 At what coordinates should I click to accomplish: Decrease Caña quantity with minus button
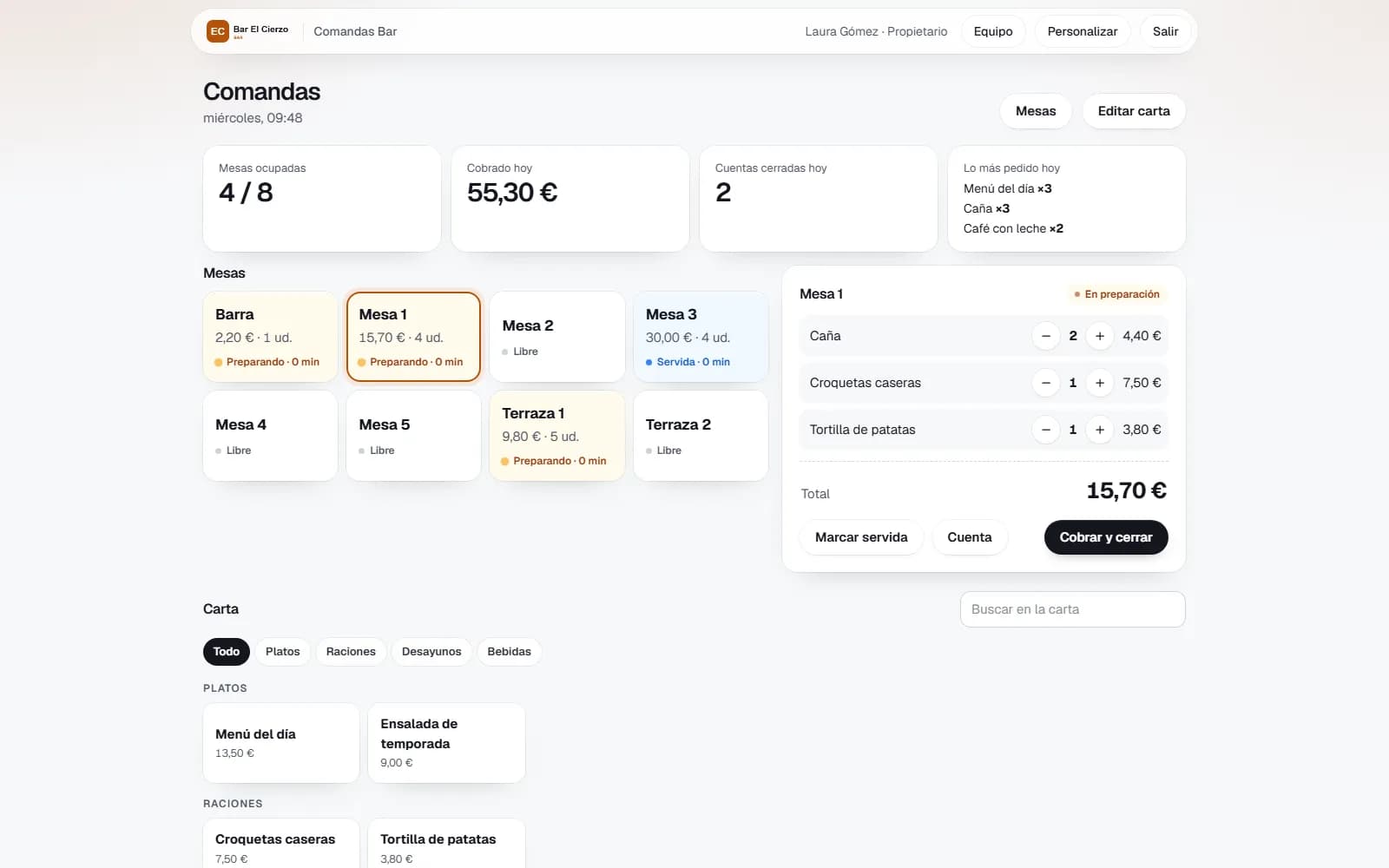(x=1046, y=336)
